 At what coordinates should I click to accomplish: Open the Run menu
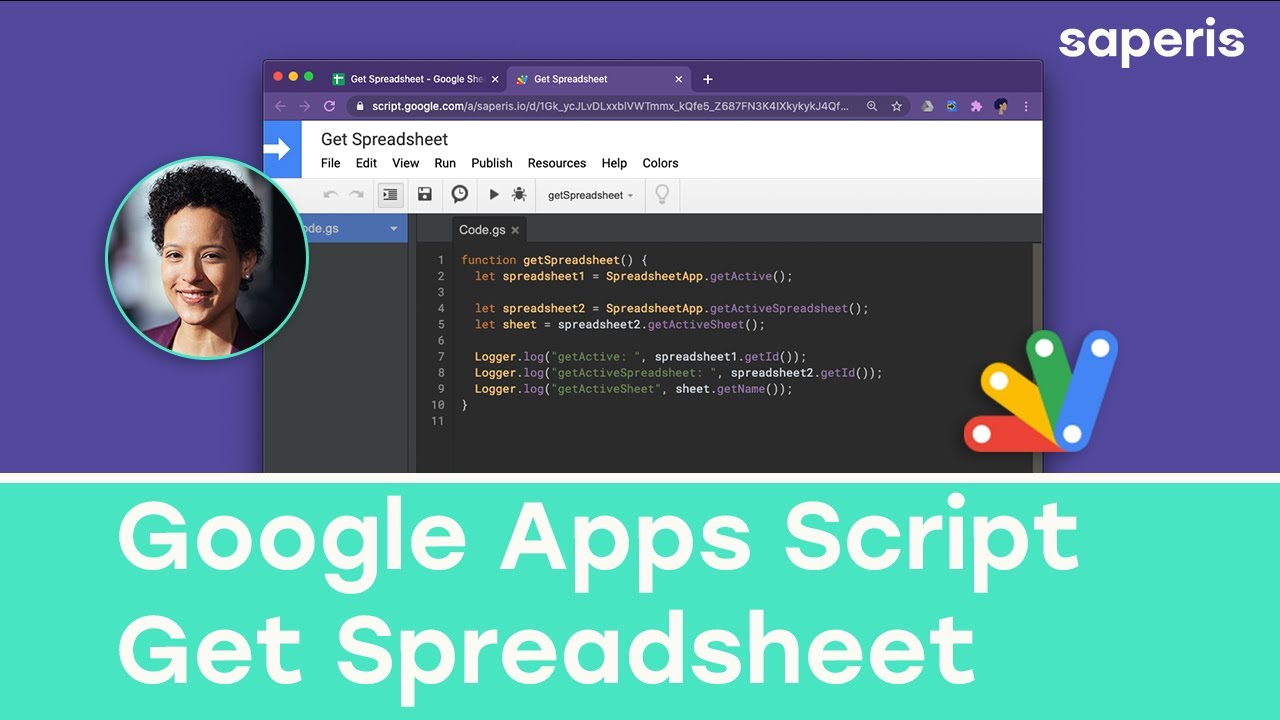coord(445,163)
